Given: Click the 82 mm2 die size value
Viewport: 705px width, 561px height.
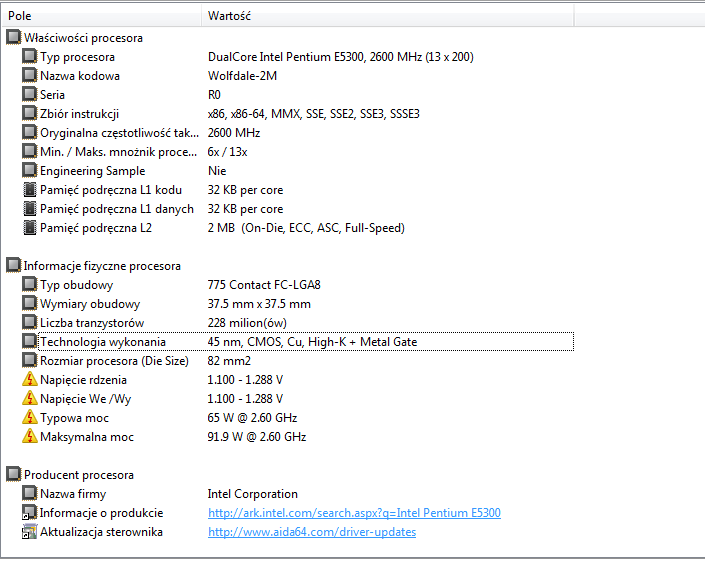Looking at the screenshot, I should (x=229, y=361).
